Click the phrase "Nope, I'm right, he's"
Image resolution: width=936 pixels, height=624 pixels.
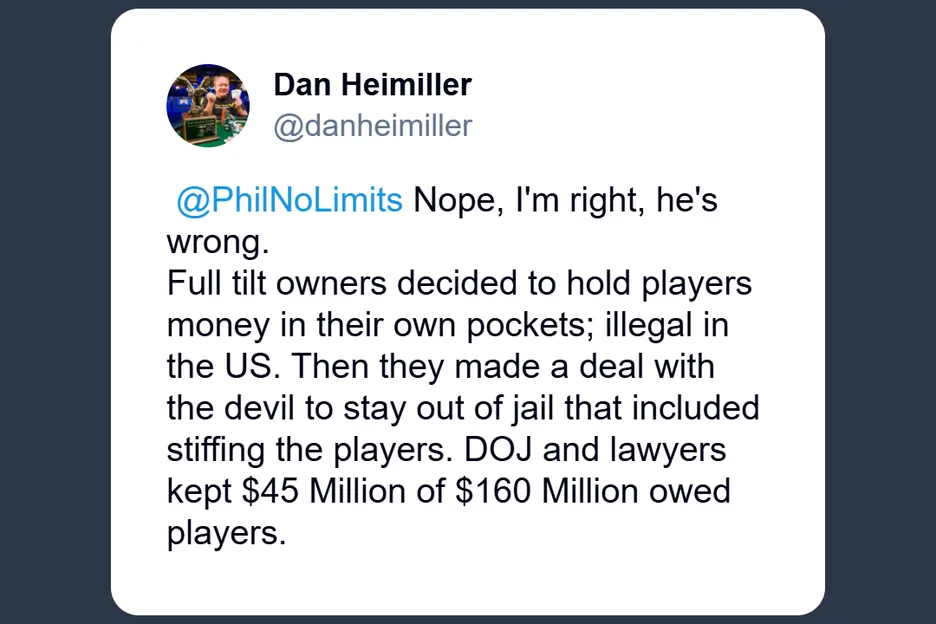point(566,200)
